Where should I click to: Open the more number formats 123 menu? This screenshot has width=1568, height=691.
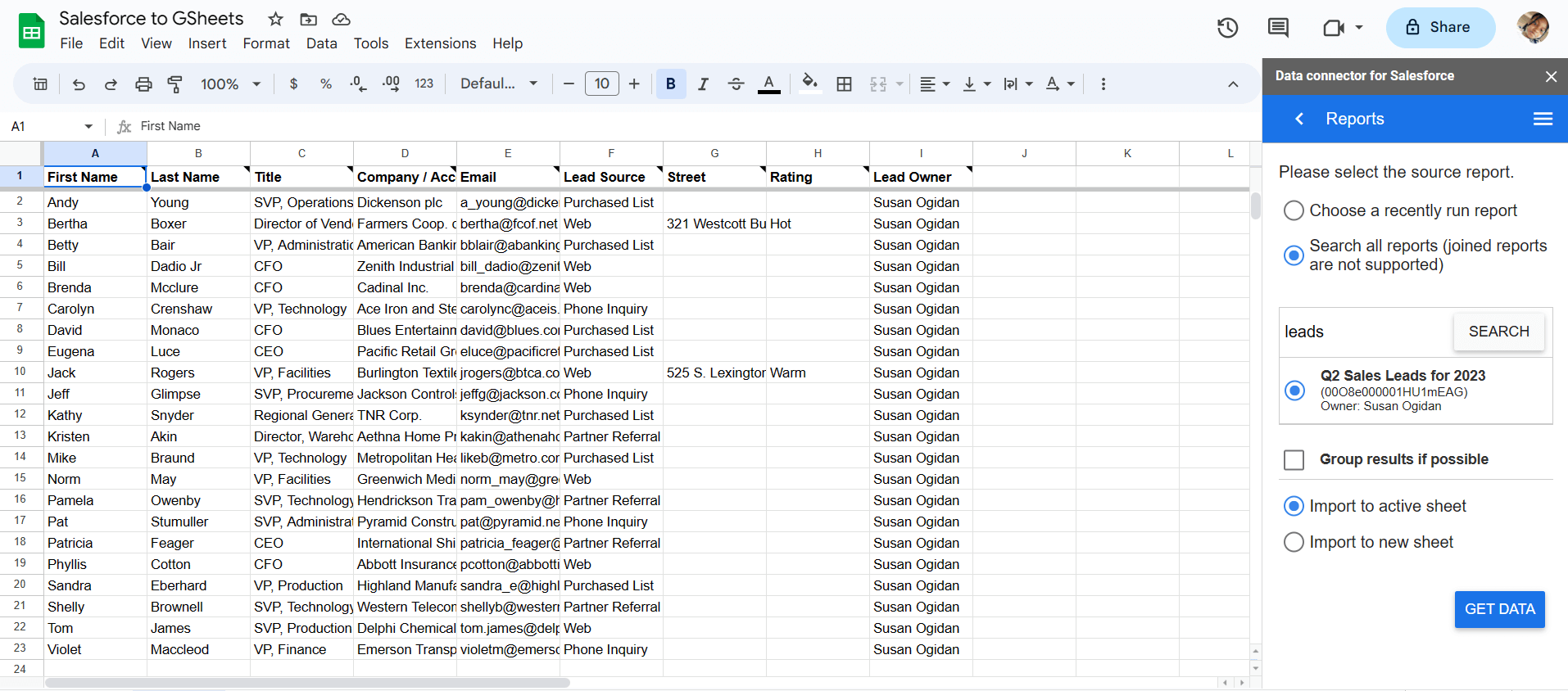424,84
